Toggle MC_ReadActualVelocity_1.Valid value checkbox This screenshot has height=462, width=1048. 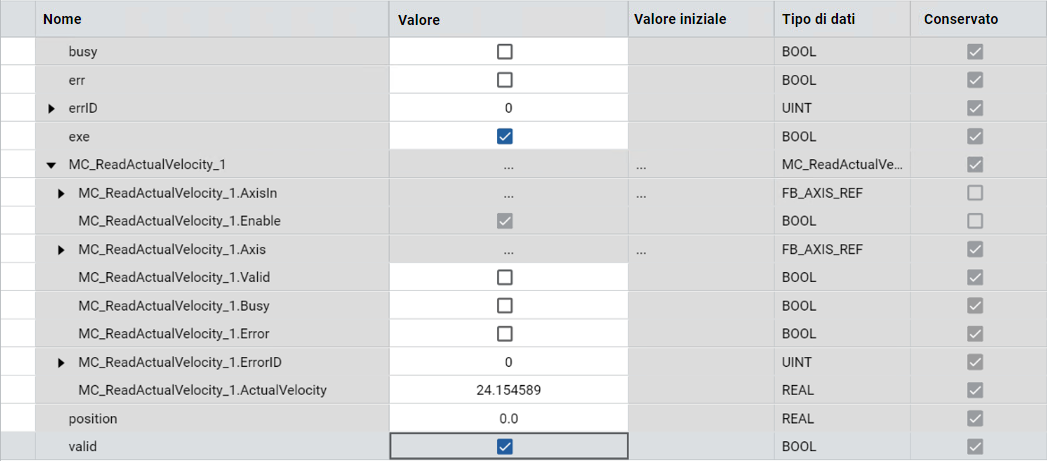(505, 277)
